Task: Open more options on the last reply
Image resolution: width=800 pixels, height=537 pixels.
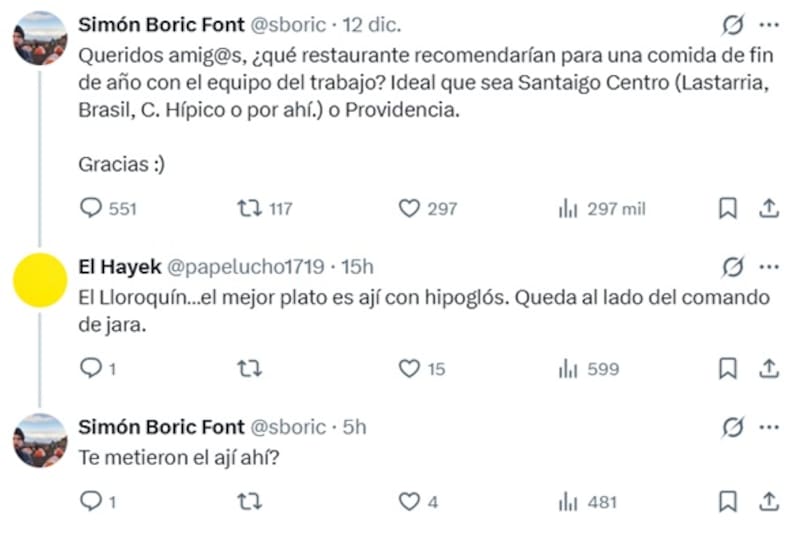Action: click(x=769, y=427)
